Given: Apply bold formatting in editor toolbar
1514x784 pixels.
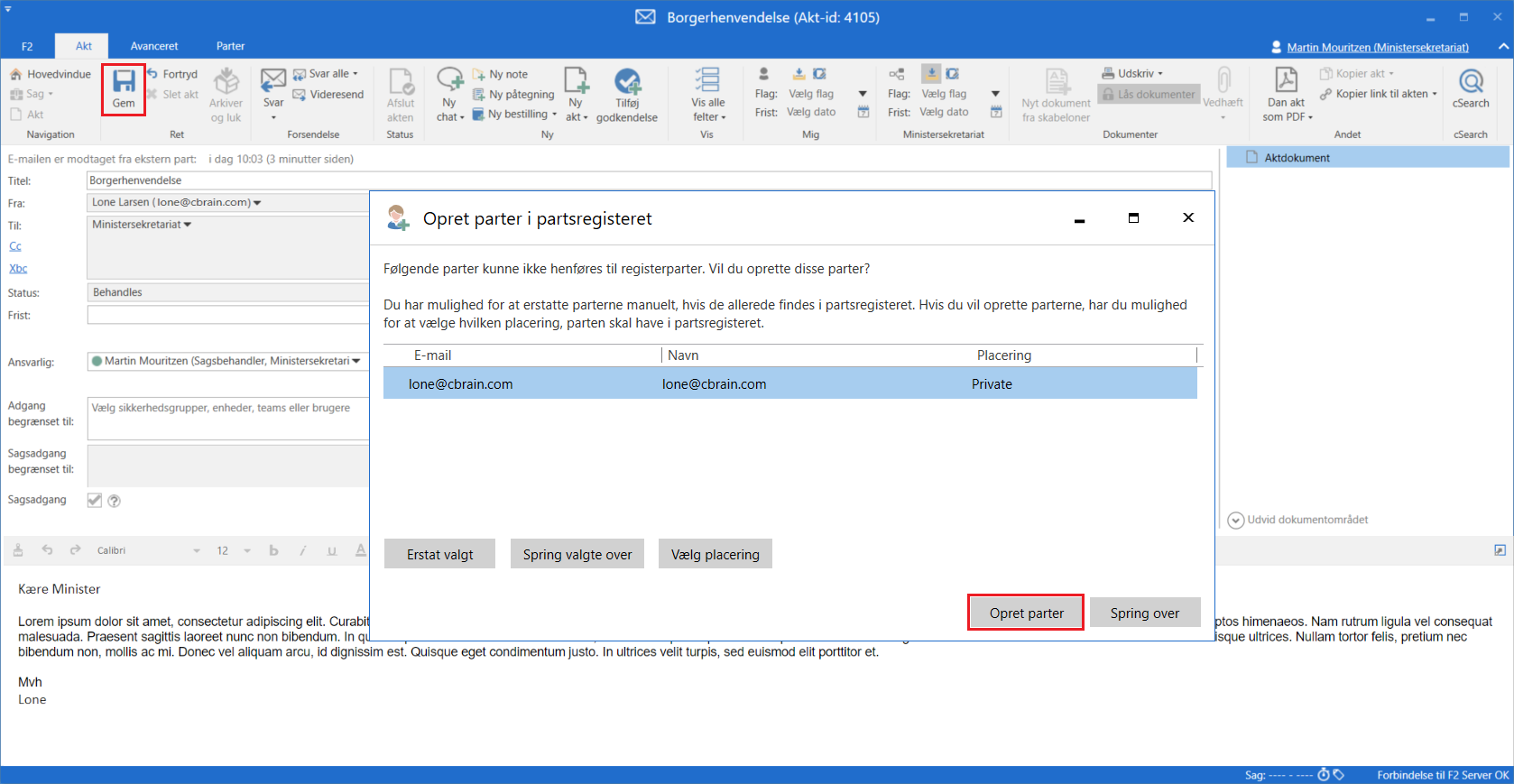Looking at the screenshot, I should pos(273,550).
